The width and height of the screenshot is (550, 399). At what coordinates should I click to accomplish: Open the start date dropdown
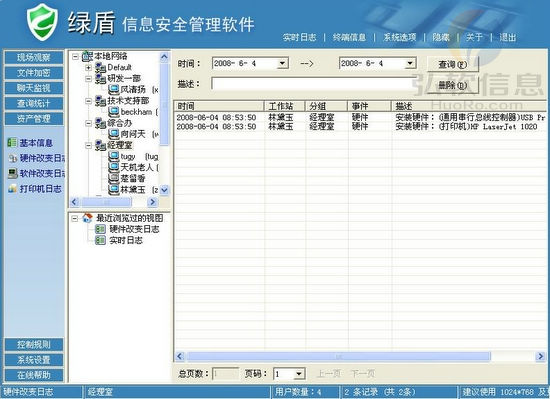point(282,63)
